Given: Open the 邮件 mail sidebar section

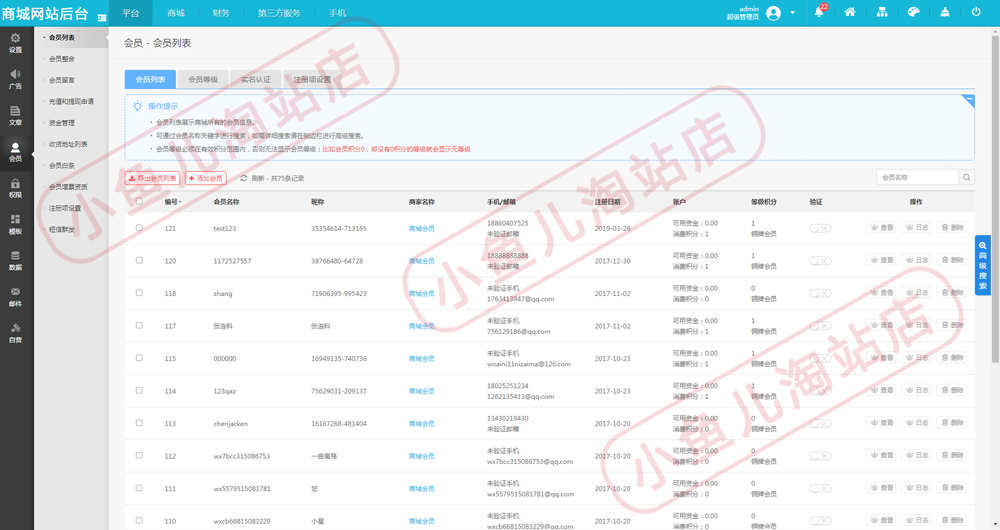Looking at the screenshot, I should (x=15, y=297).
